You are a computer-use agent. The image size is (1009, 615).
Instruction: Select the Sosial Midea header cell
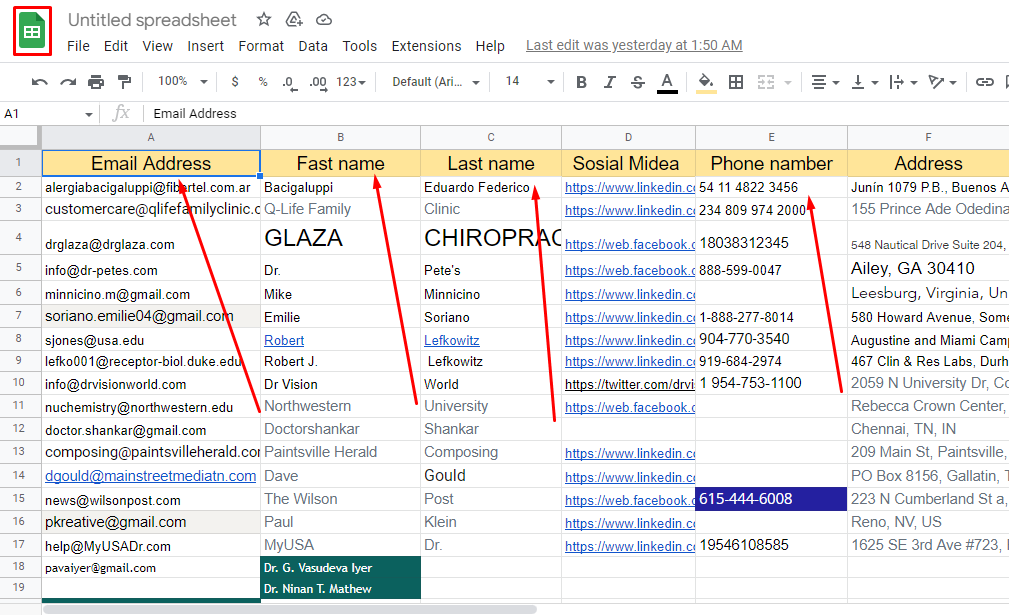628,163
